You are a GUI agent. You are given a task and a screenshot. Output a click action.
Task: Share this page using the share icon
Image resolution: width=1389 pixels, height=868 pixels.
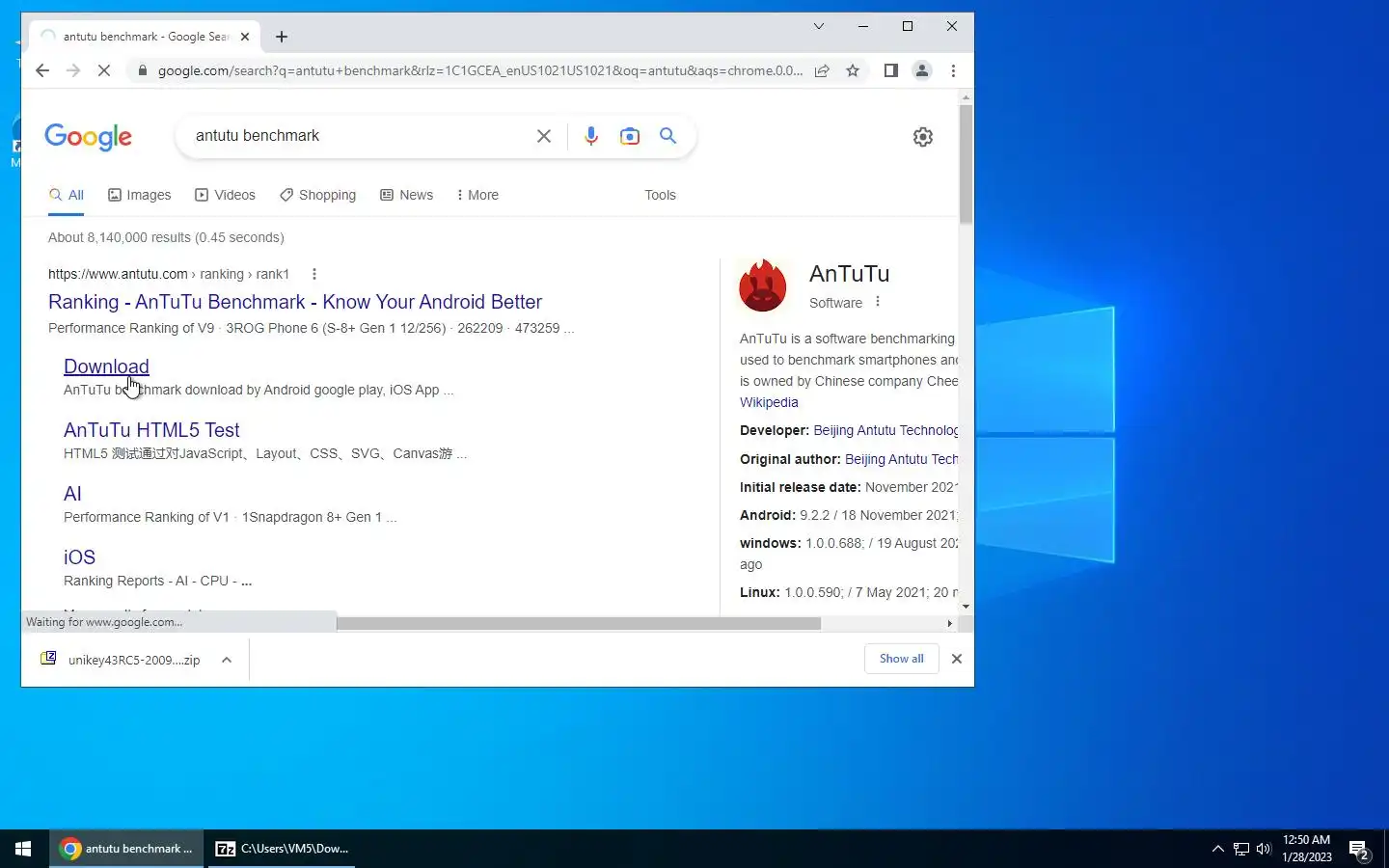(822, 70)
